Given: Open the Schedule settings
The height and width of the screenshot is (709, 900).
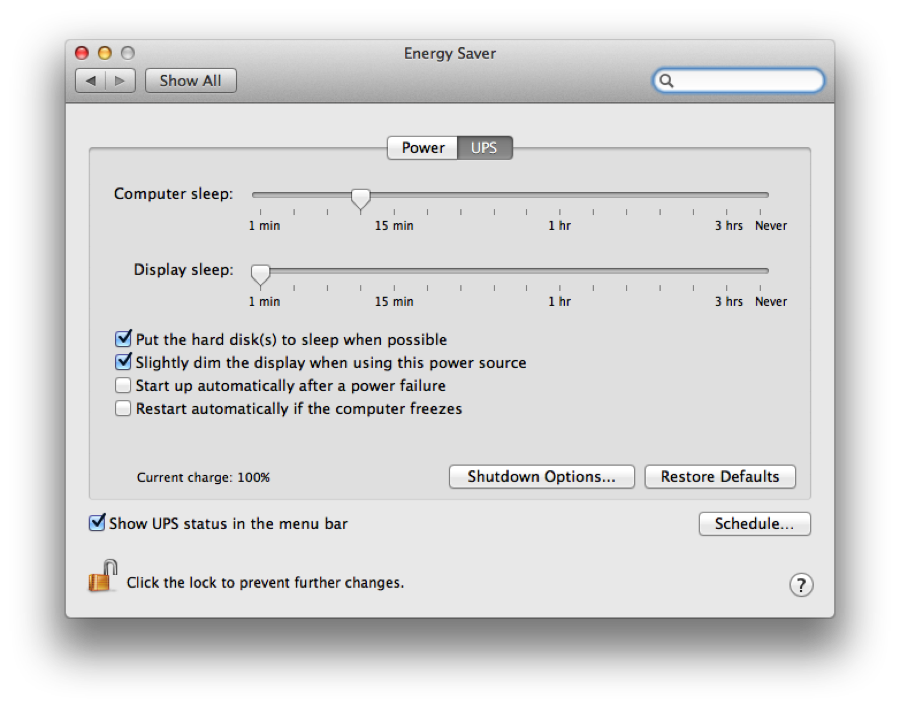Looking at the screenshot, I should [754, 524].
